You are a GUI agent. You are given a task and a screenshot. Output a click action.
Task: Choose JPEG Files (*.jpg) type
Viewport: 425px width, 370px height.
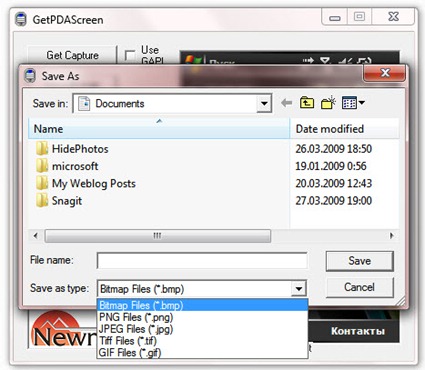pyautogui.click(x=202, y=329)
